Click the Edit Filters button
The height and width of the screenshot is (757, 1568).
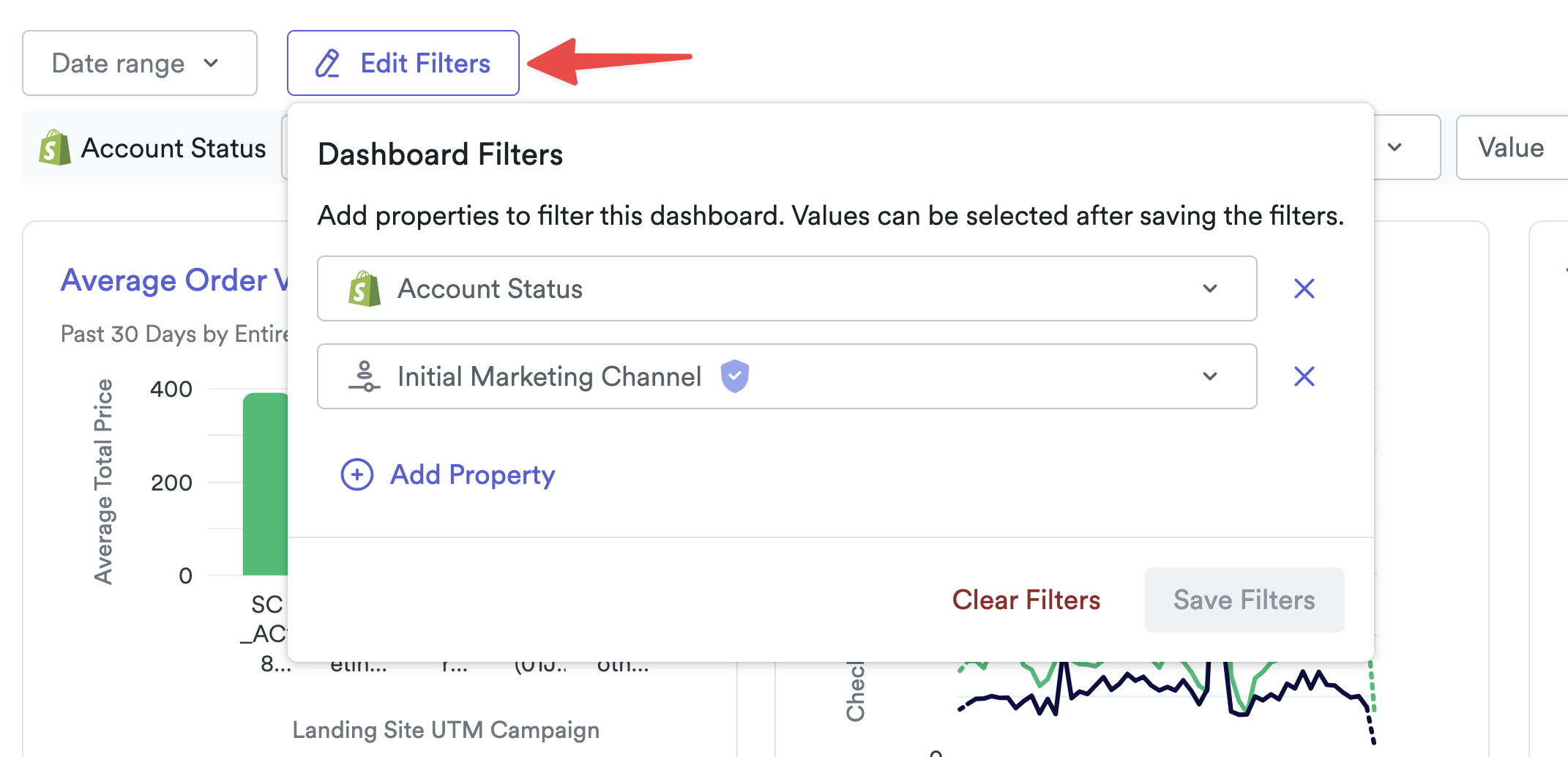click(403, 63)
